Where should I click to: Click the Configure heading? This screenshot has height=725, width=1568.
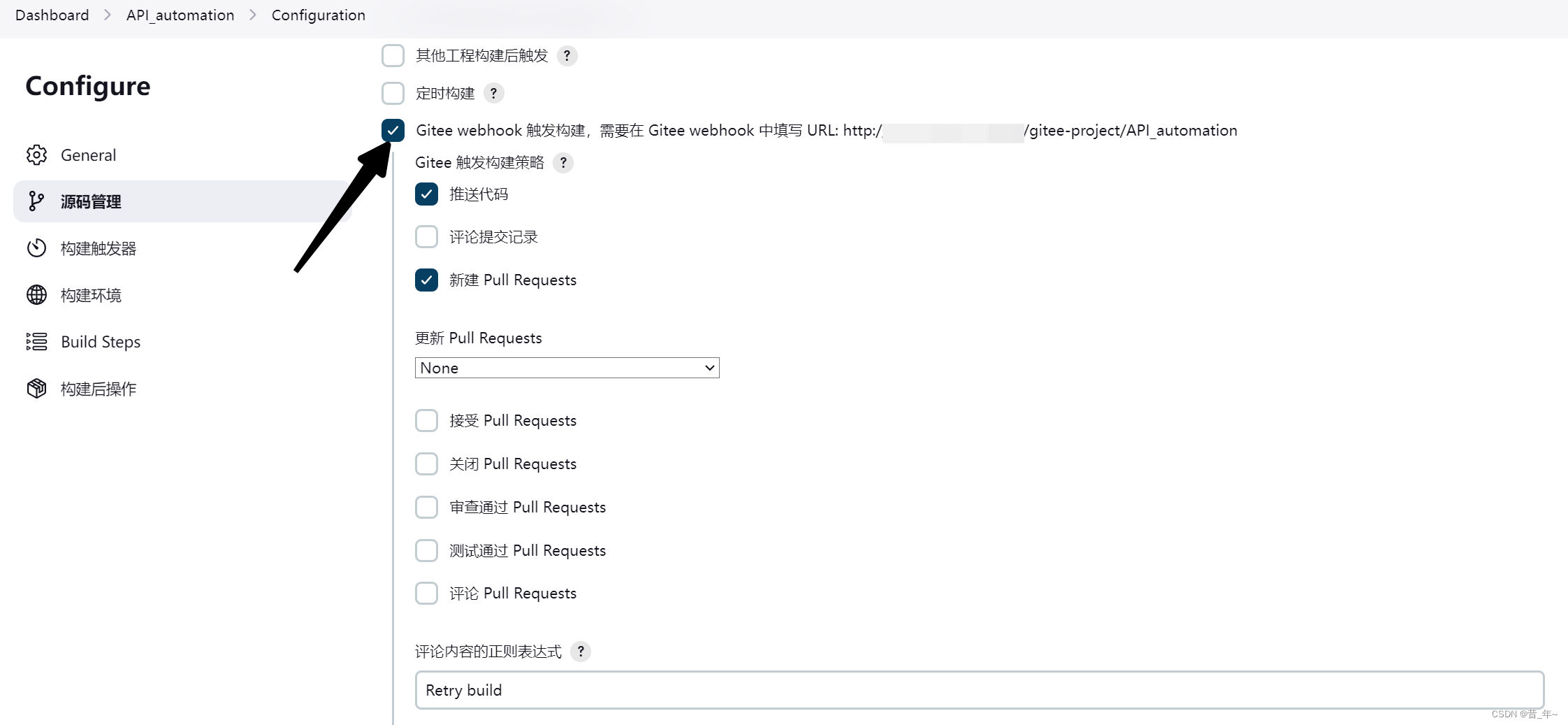[x=88, y=86]
